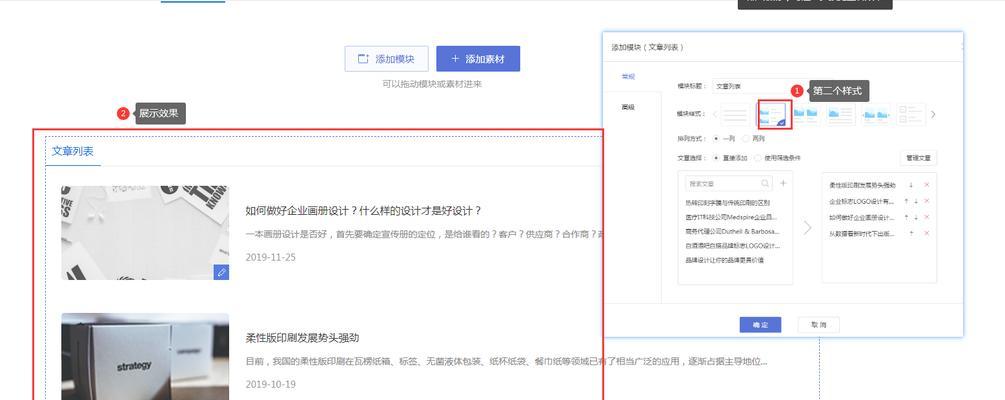Screen dimensions: 1005x400
Task: Move 企业标志LOGO设计 item up
Action: coord(906,201)
